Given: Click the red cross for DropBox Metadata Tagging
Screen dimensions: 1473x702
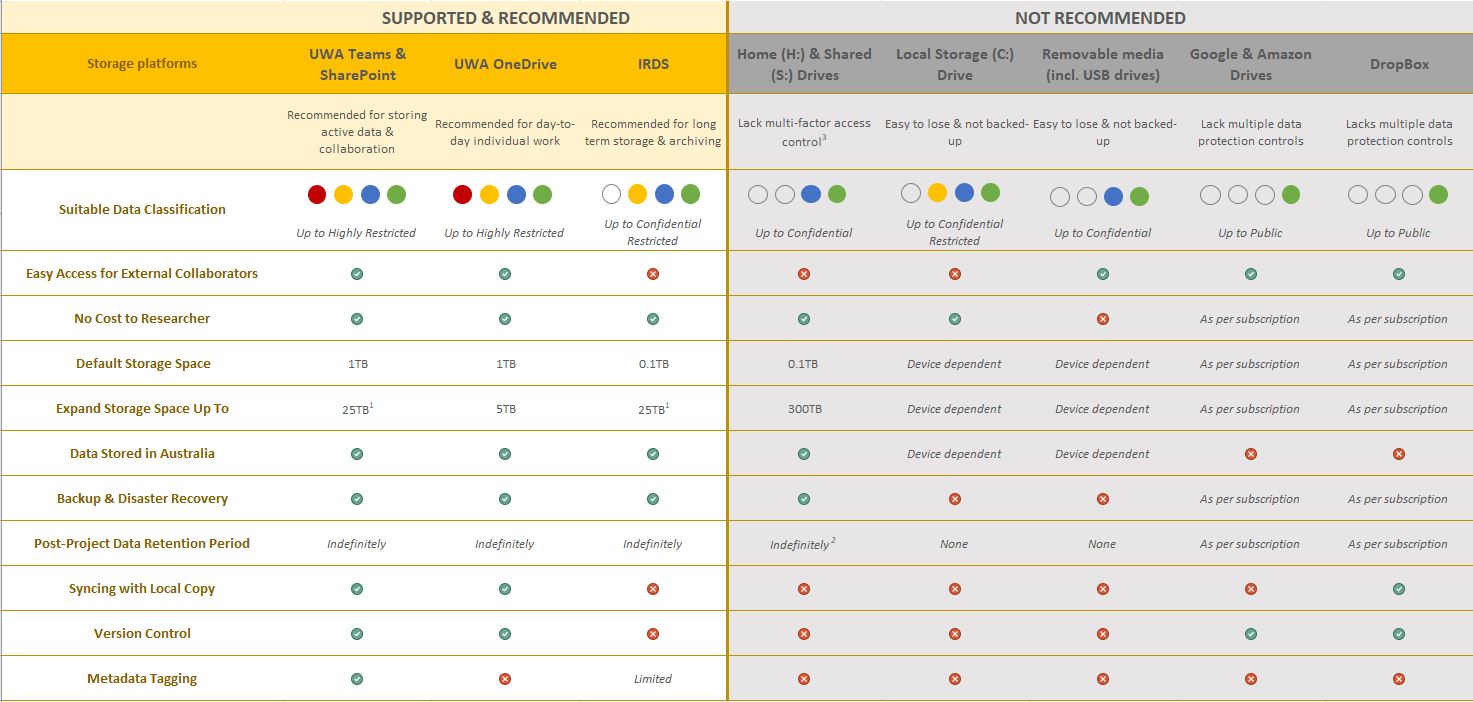Looking at the screenshot, I should click(1398, 678).
